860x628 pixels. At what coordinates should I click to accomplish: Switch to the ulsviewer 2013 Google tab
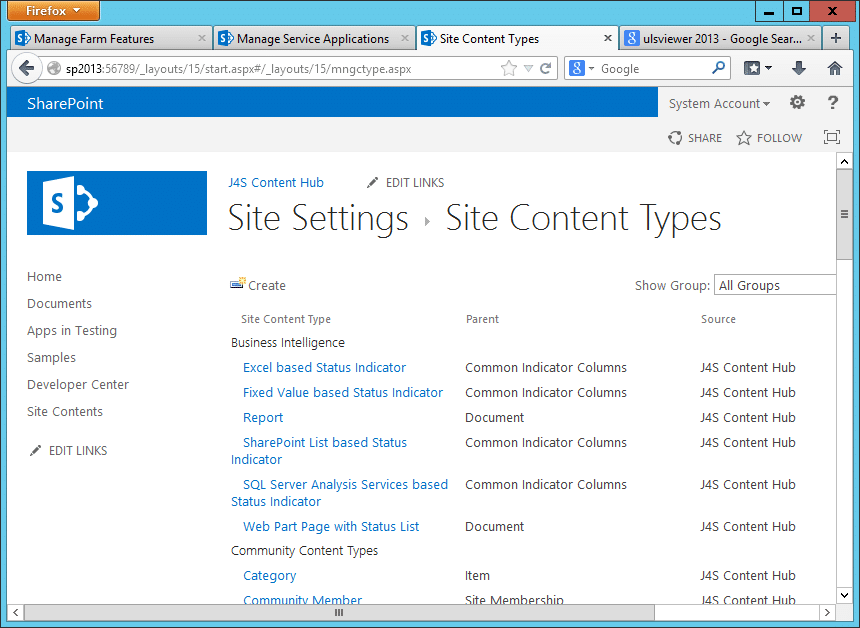coord(721,38)
